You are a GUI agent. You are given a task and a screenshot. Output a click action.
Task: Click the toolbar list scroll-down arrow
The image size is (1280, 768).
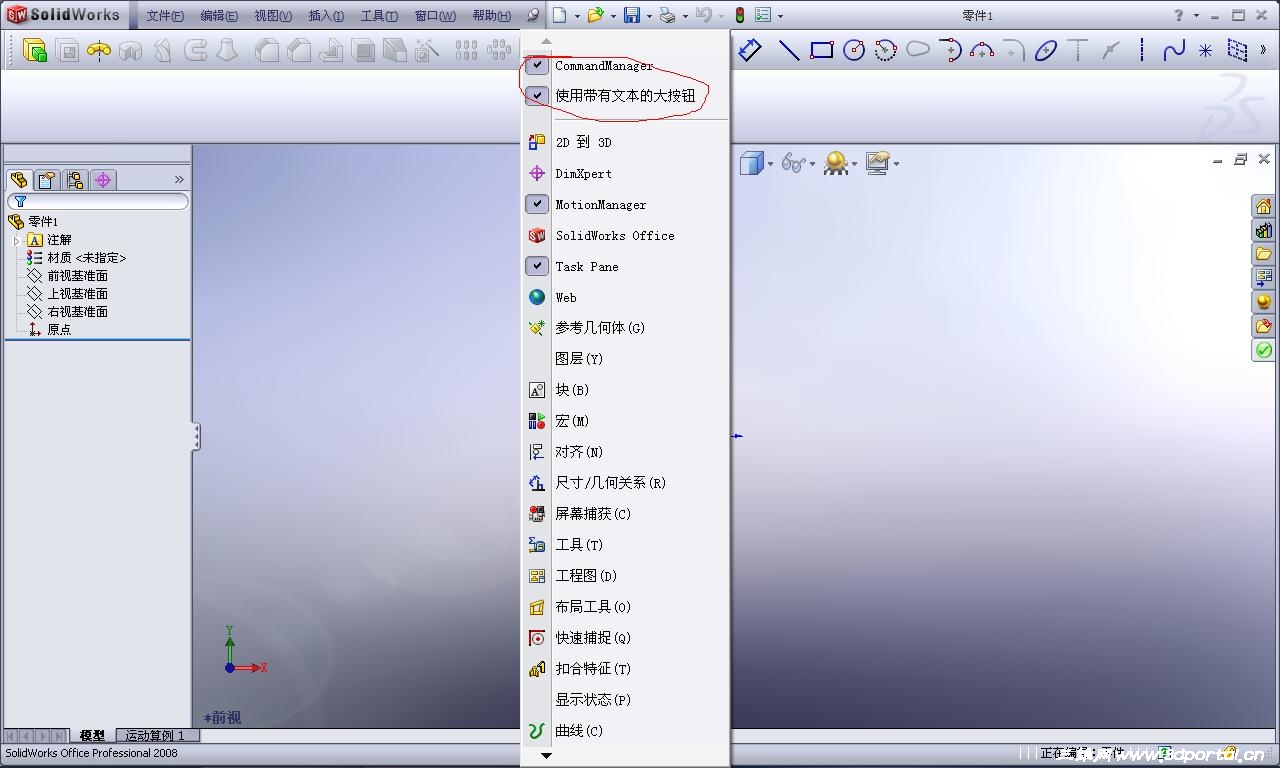click(x=546, y=756)
